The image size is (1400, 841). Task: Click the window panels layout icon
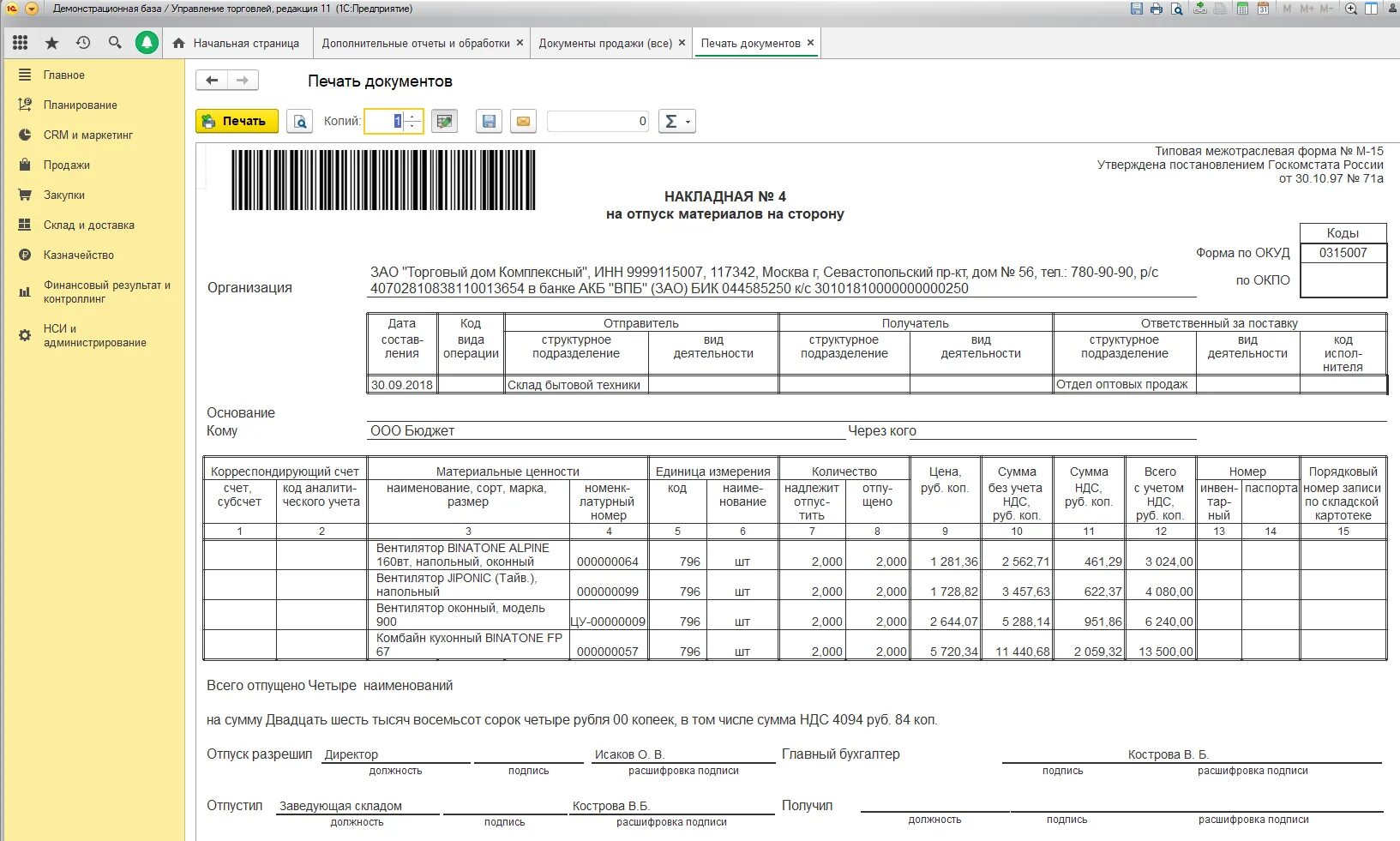[1371, 9]
